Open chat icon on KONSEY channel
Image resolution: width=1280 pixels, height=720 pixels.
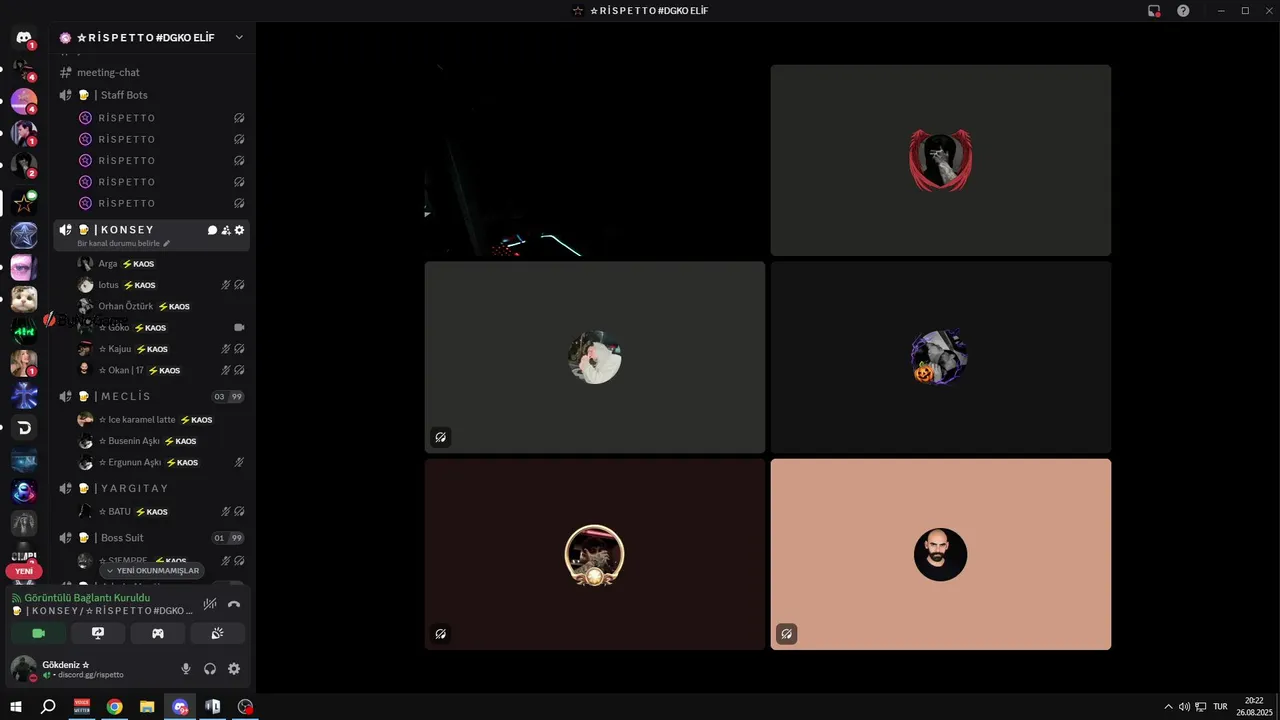pos(212,230)
